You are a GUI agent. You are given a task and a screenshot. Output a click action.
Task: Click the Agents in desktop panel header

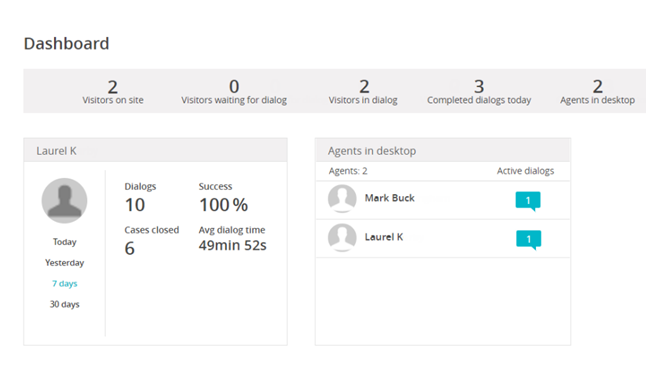click(443, 150)
